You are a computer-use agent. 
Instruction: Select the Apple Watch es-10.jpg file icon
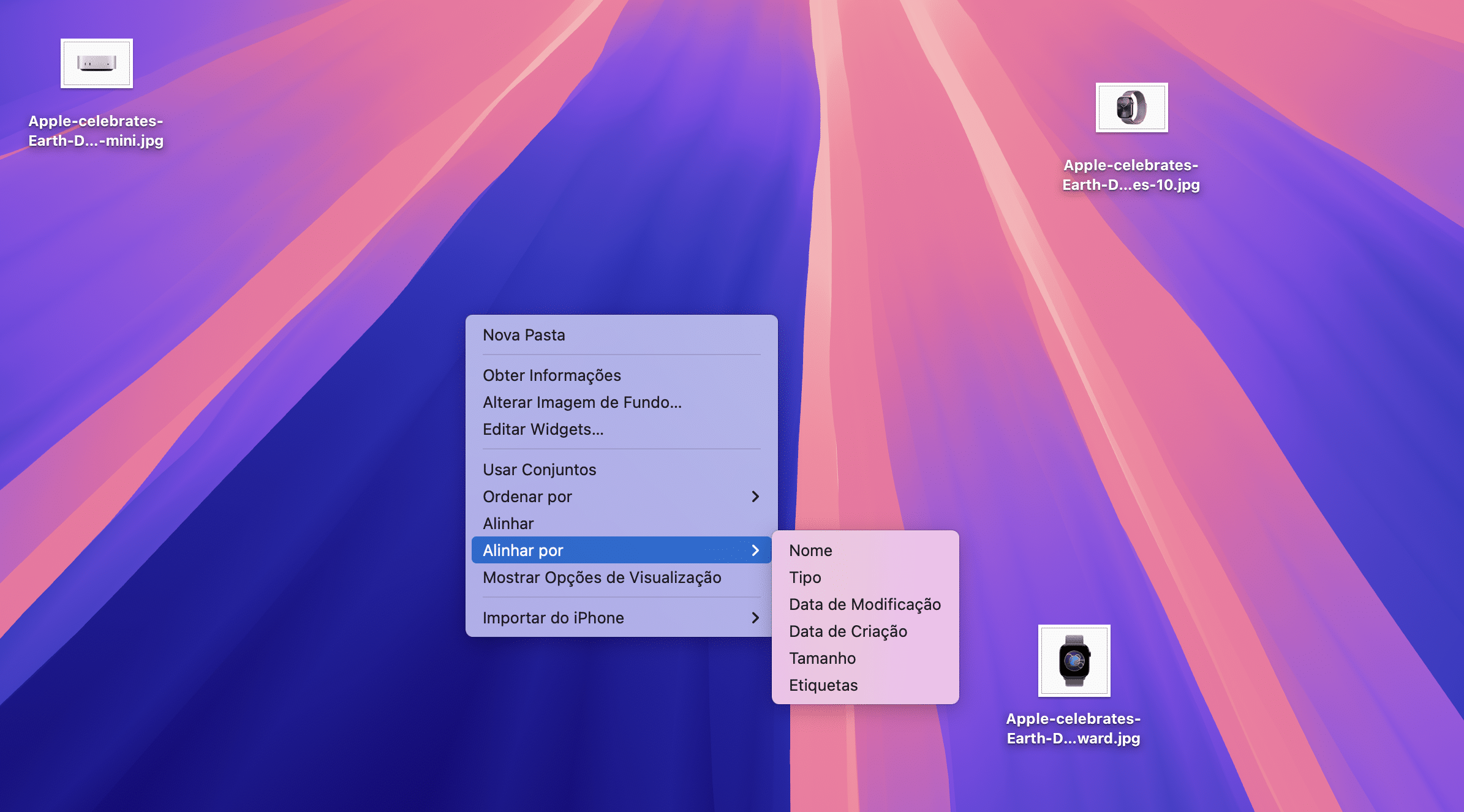tap(1131, 108)
